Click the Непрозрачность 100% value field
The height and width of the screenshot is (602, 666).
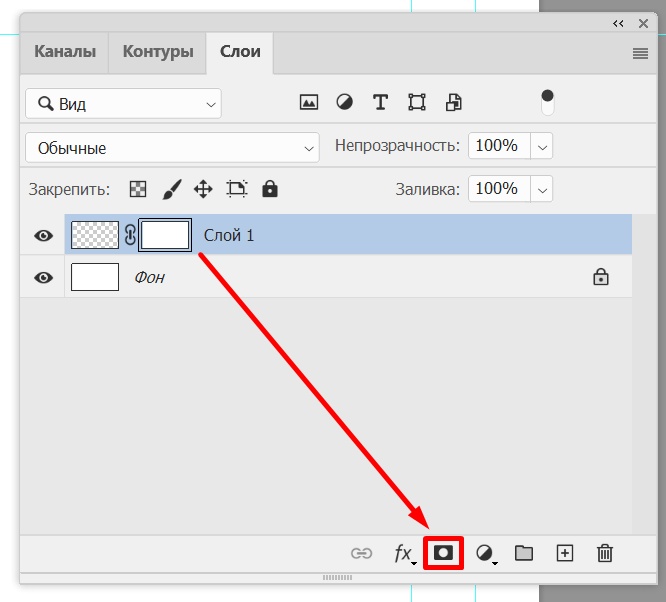tap(499, 146)
